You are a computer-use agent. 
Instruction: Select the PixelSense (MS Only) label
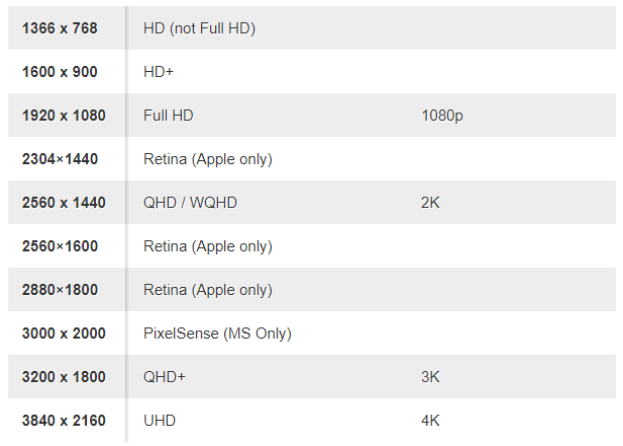coord(217,333)
